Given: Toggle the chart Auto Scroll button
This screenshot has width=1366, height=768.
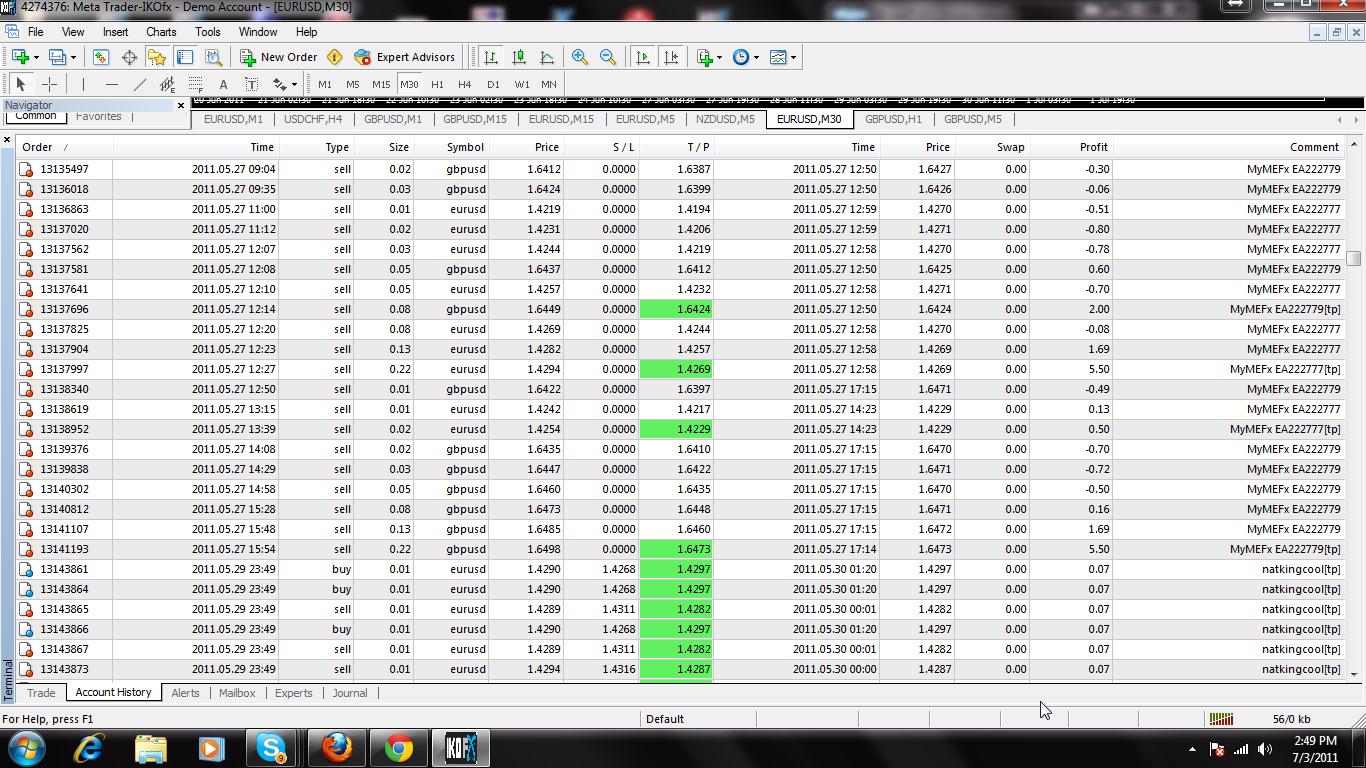Looking at the screenshot, I should click(642, 57).
